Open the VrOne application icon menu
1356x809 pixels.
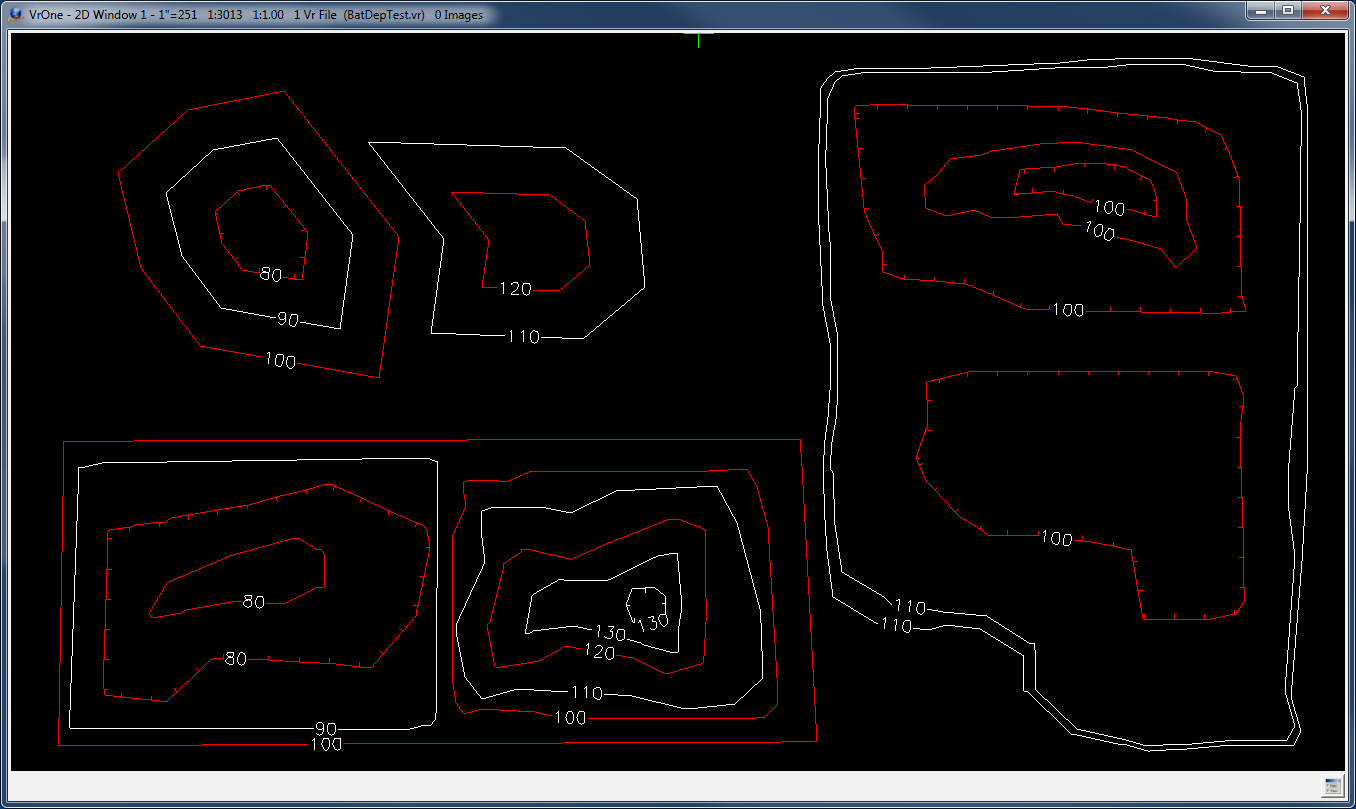[16, 15]
